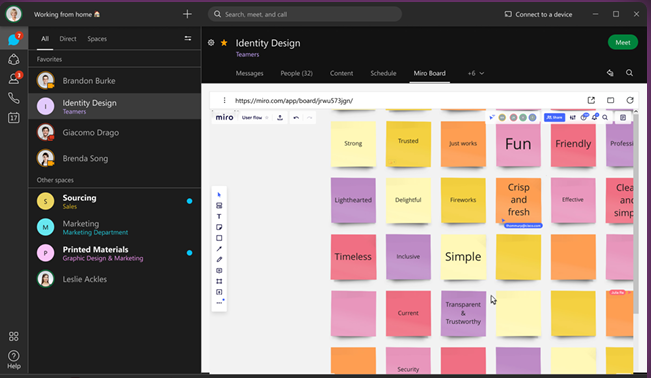The width and height of the screenshot is (651, 378).
Task: Toggle the favorite star for Identity Design
Action: click(224, 42)
